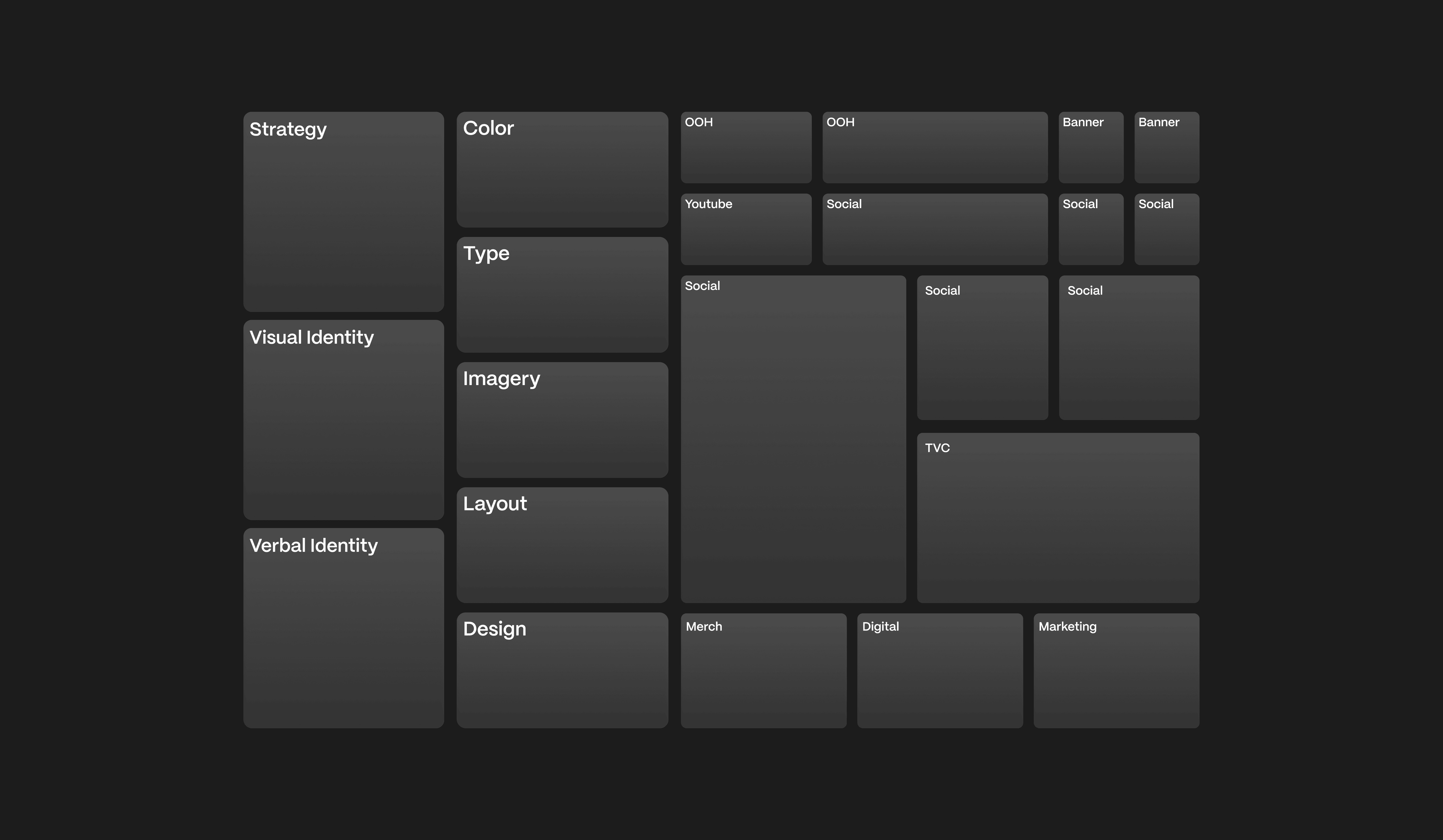The width and height of the screenshot is (1443, 840).
Task: Select the Youtube card
Action: (x=746, y=229)
